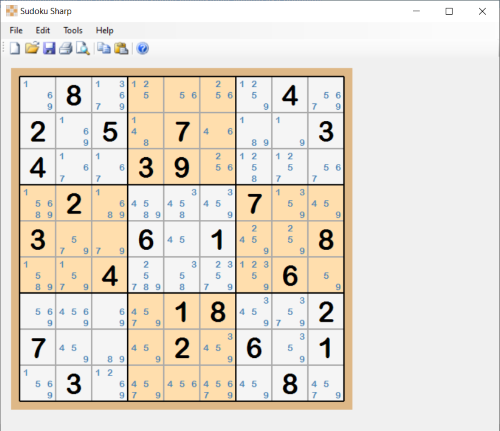
Task: Open Print Preview magnifier icon
Action: [83, 48]
